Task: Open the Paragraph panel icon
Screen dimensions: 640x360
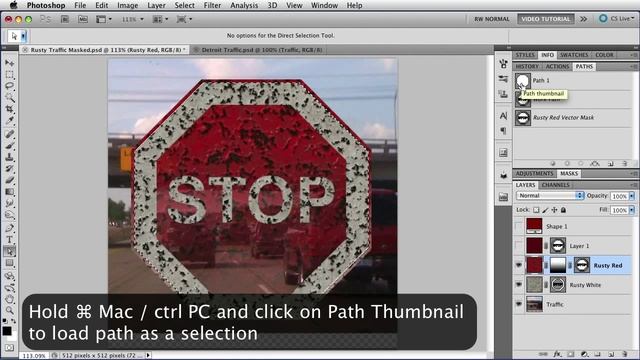Action: (x=503, y=131)
